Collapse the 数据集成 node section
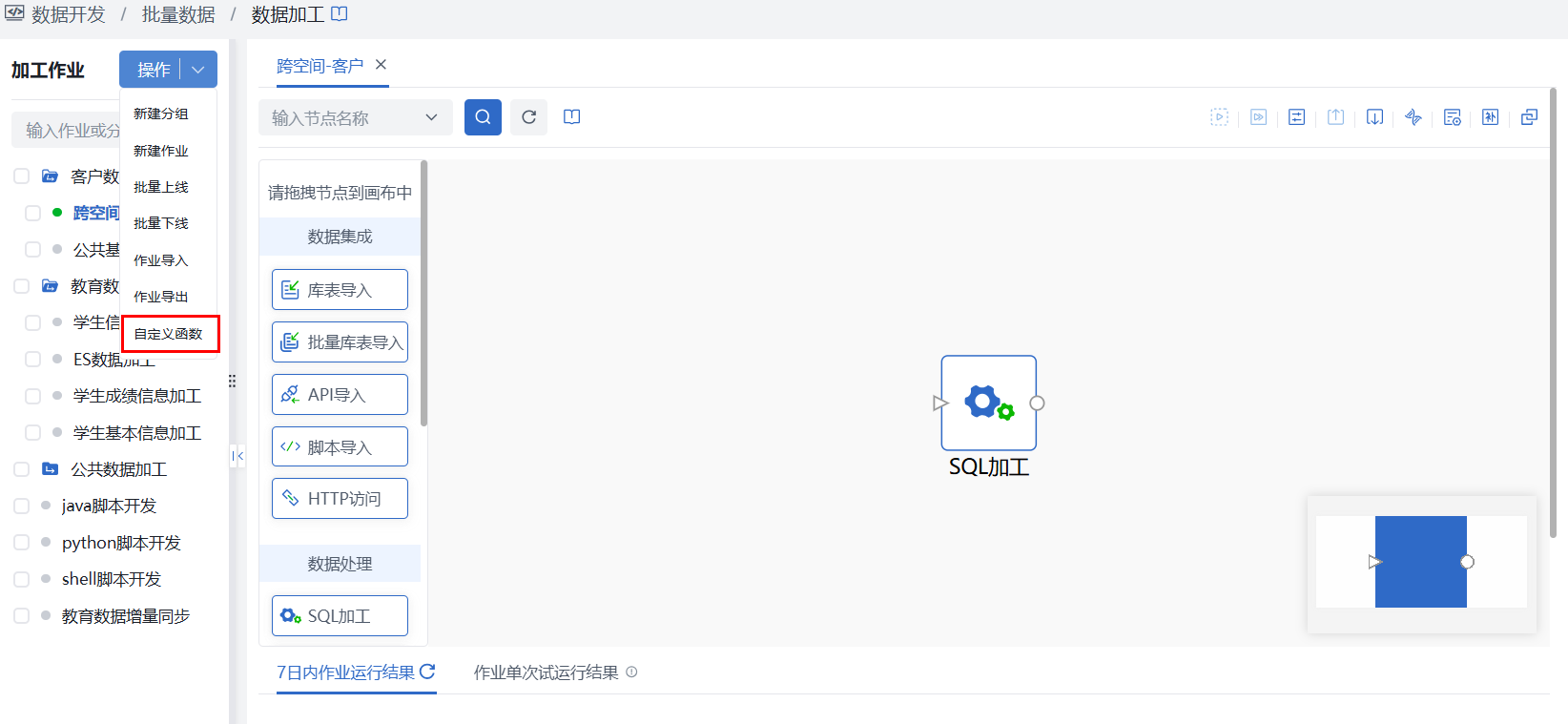The image size is (1568, 724). (340, 237)
